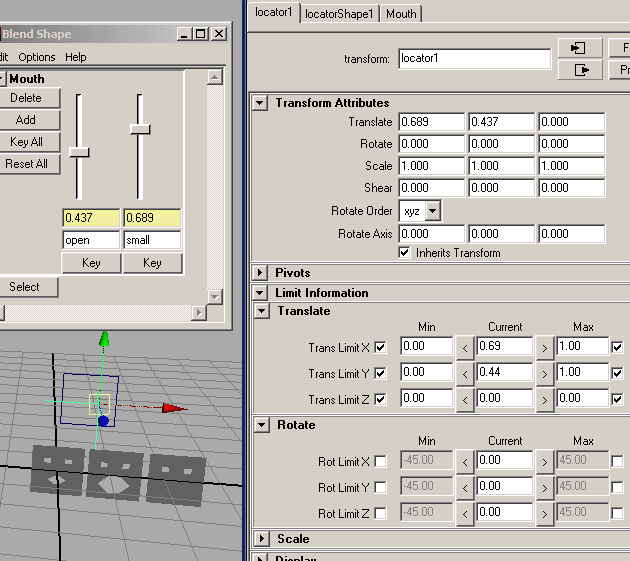
Task: Uncheck the Inherits Transform checkbox
Action: point(405,253)
